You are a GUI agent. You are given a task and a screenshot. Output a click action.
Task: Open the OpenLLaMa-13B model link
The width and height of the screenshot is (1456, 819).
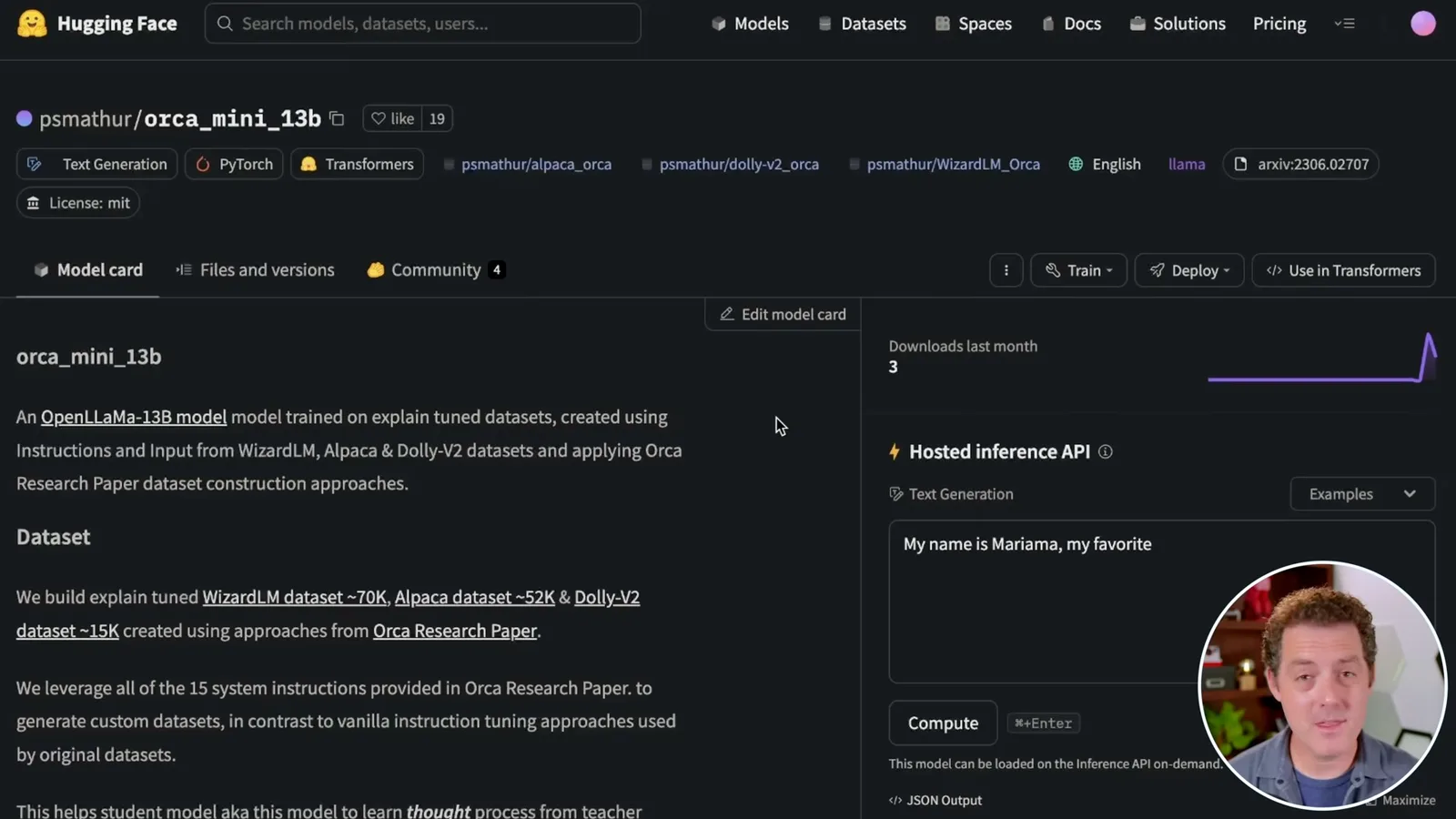click(x=134, y=417)
